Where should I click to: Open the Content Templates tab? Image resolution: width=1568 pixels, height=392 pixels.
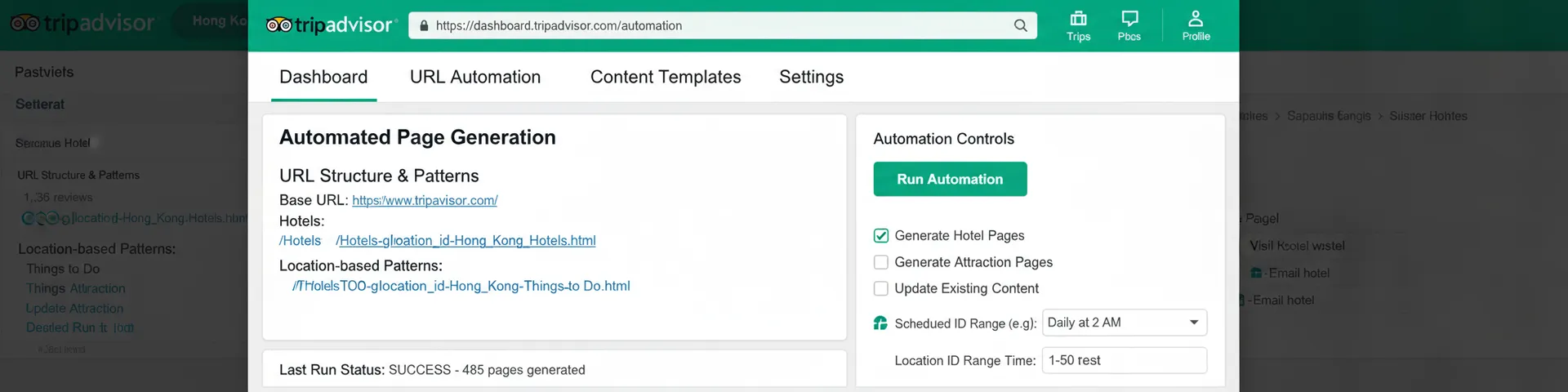point(666,77)
